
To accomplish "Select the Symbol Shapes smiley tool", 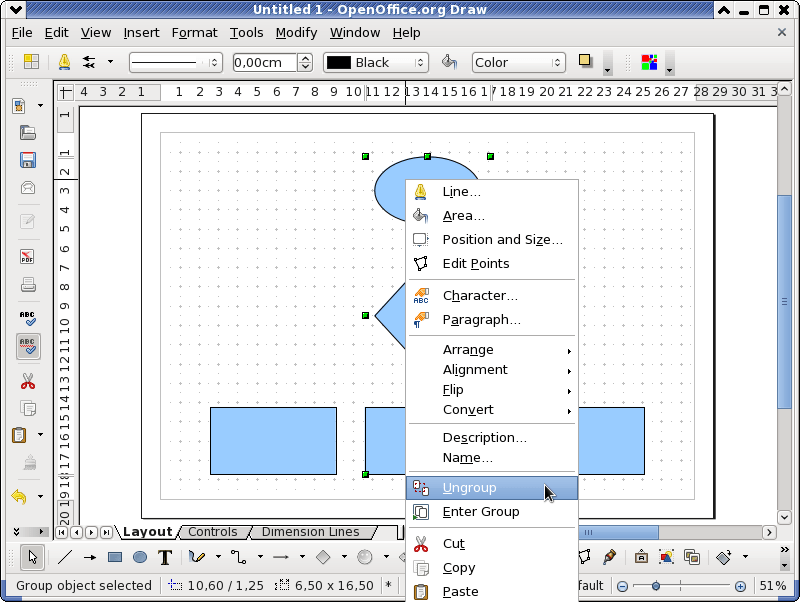I will tap(365, 557).
